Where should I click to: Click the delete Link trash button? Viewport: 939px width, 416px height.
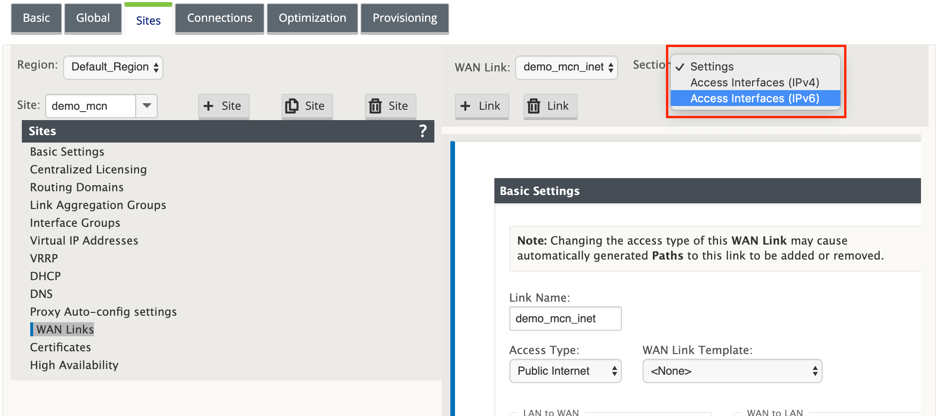coord(550,106)
